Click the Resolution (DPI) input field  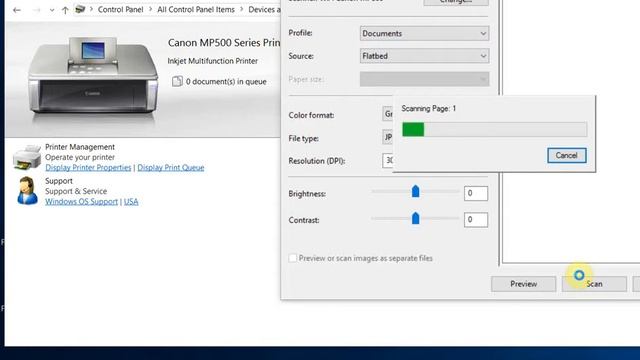pyautogui.click(x=387, y=160)
